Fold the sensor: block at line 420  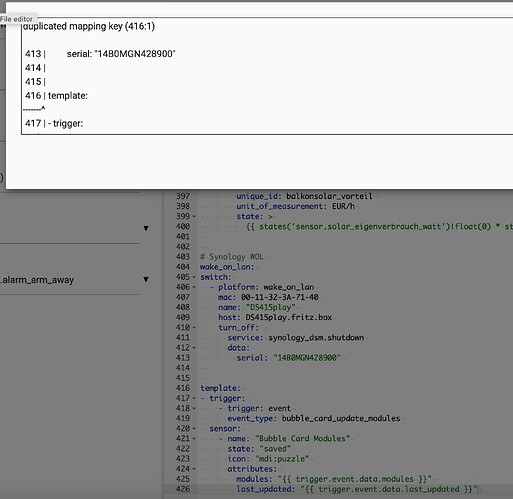pyautogui.click(x=194, y=429)
